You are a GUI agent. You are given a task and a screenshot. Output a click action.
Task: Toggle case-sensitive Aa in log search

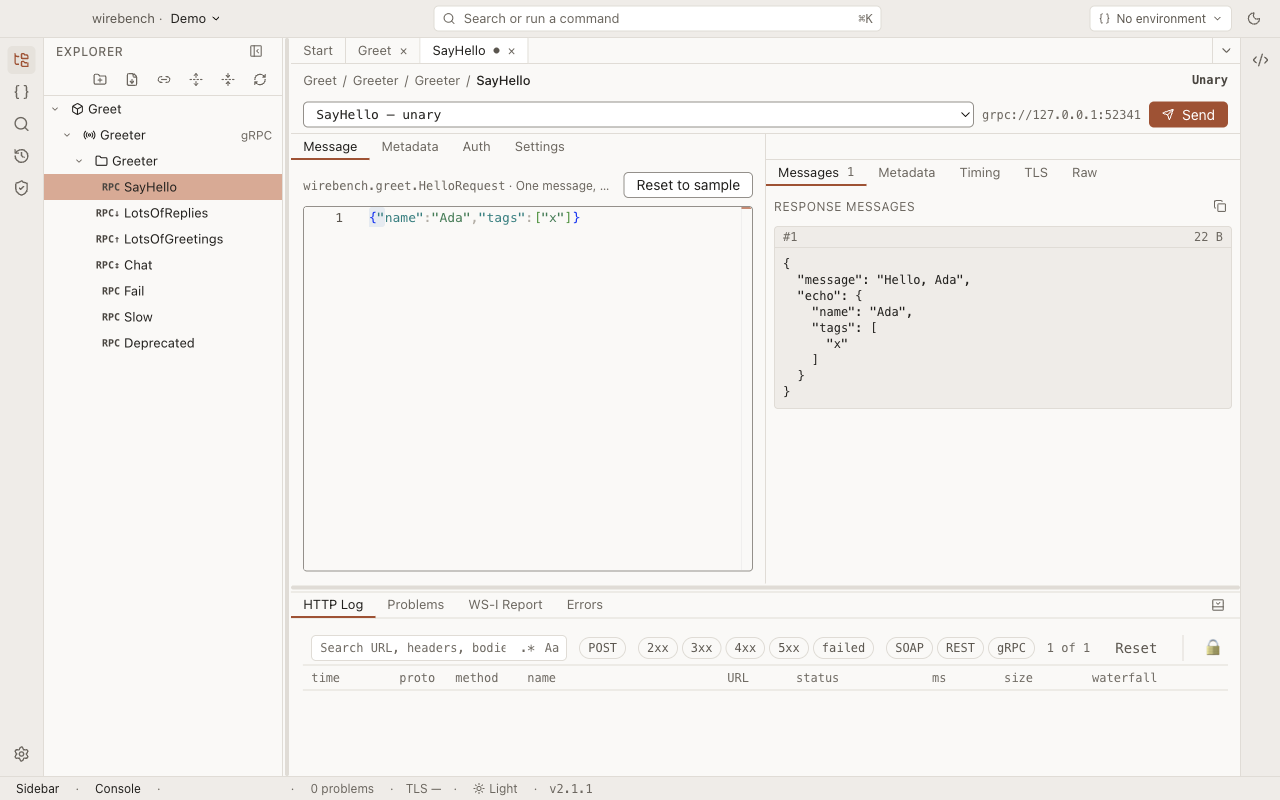click(x=551, y=648)
